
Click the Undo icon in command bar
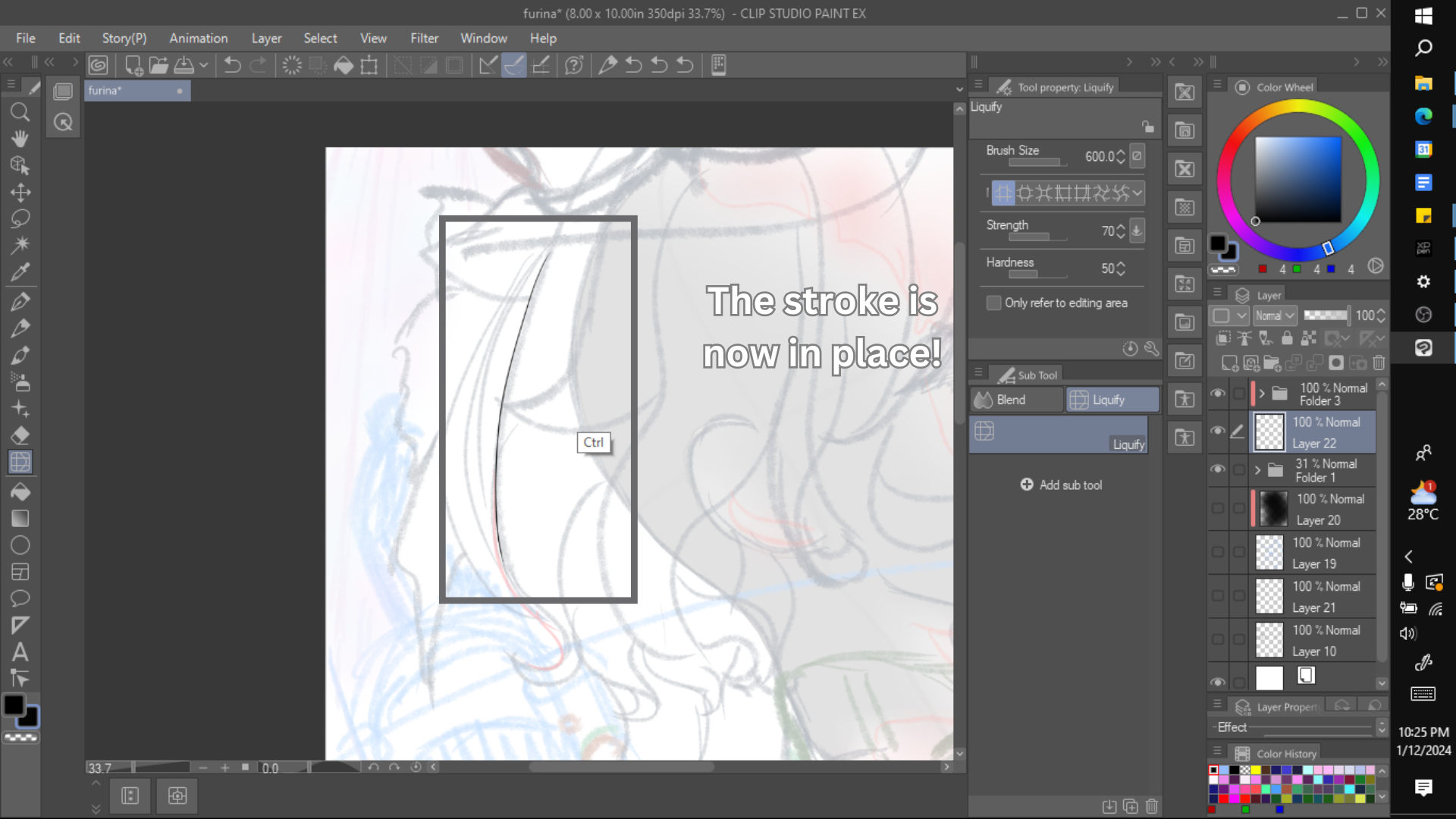(x=232, y=66)
